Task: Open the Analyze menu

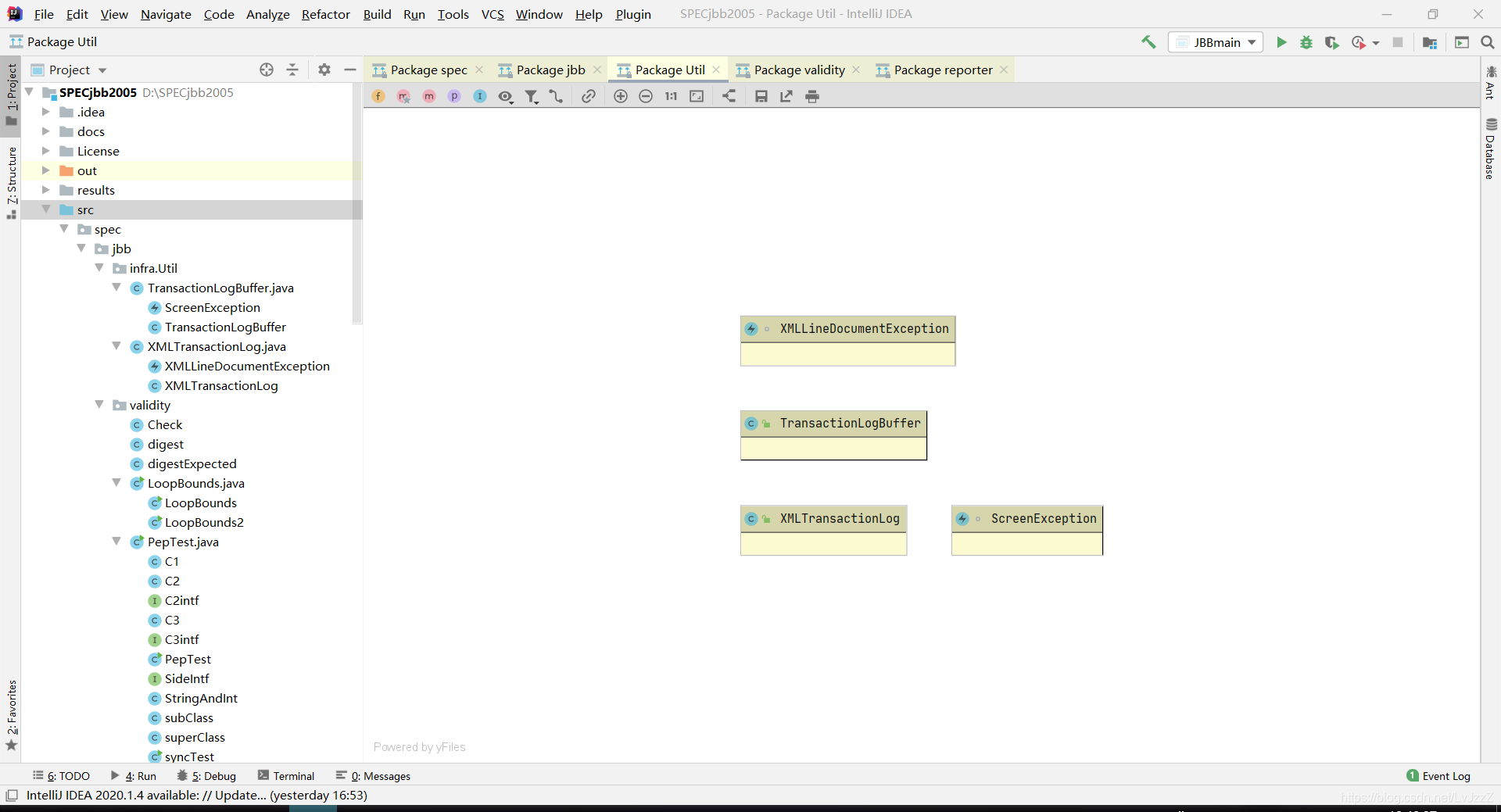Action: pyautogui.click(x=267, y=14)
